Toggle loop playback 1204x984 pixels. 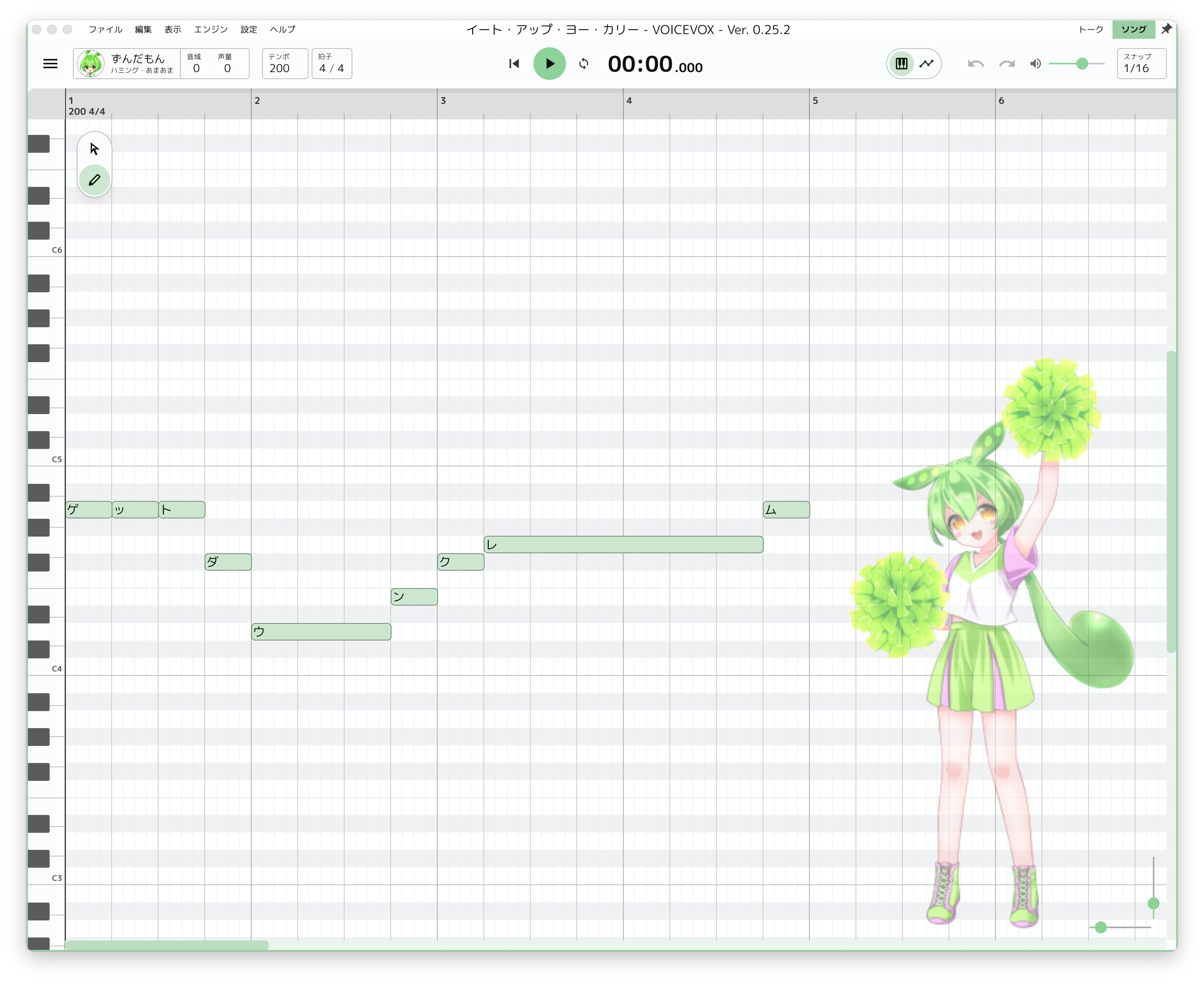click(x=583, y=64)
